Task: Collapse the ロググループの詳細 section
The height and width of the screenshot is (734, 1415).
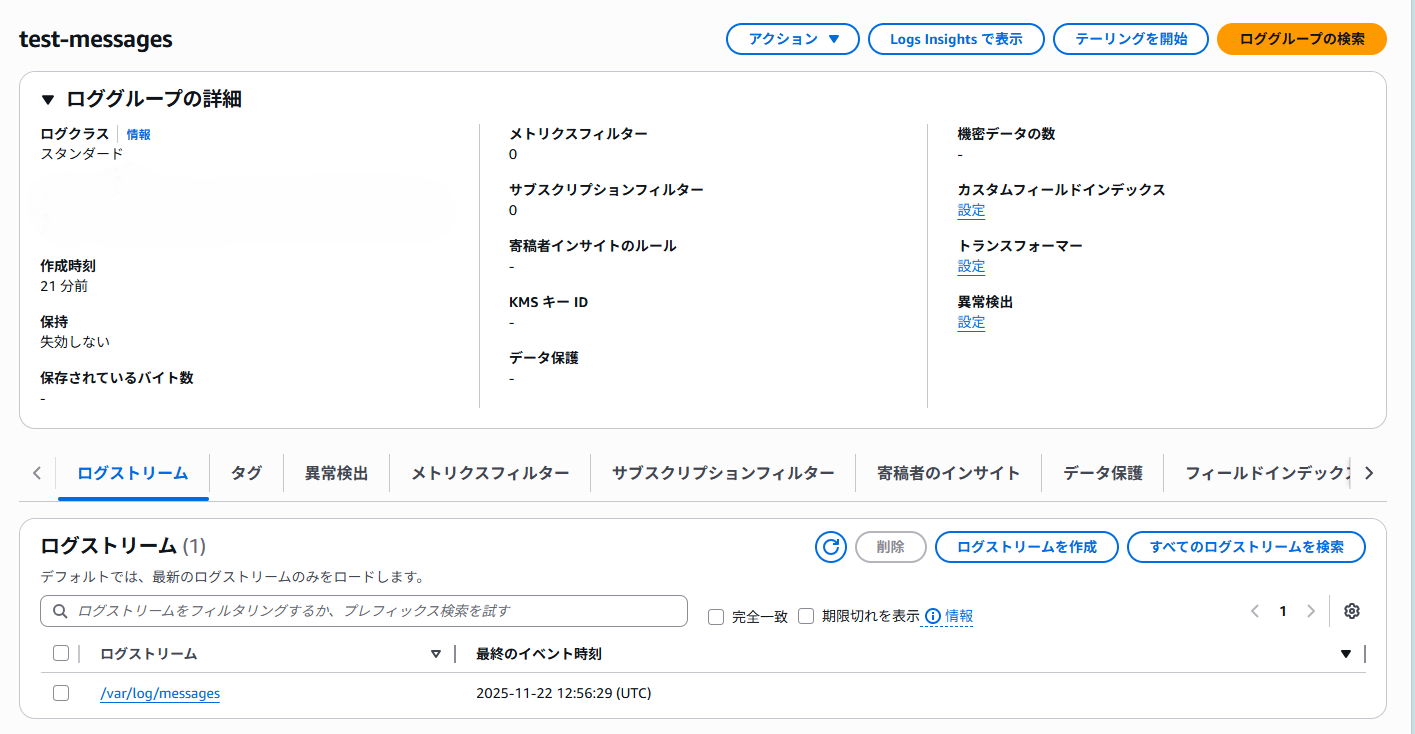Action: (44, 97)
